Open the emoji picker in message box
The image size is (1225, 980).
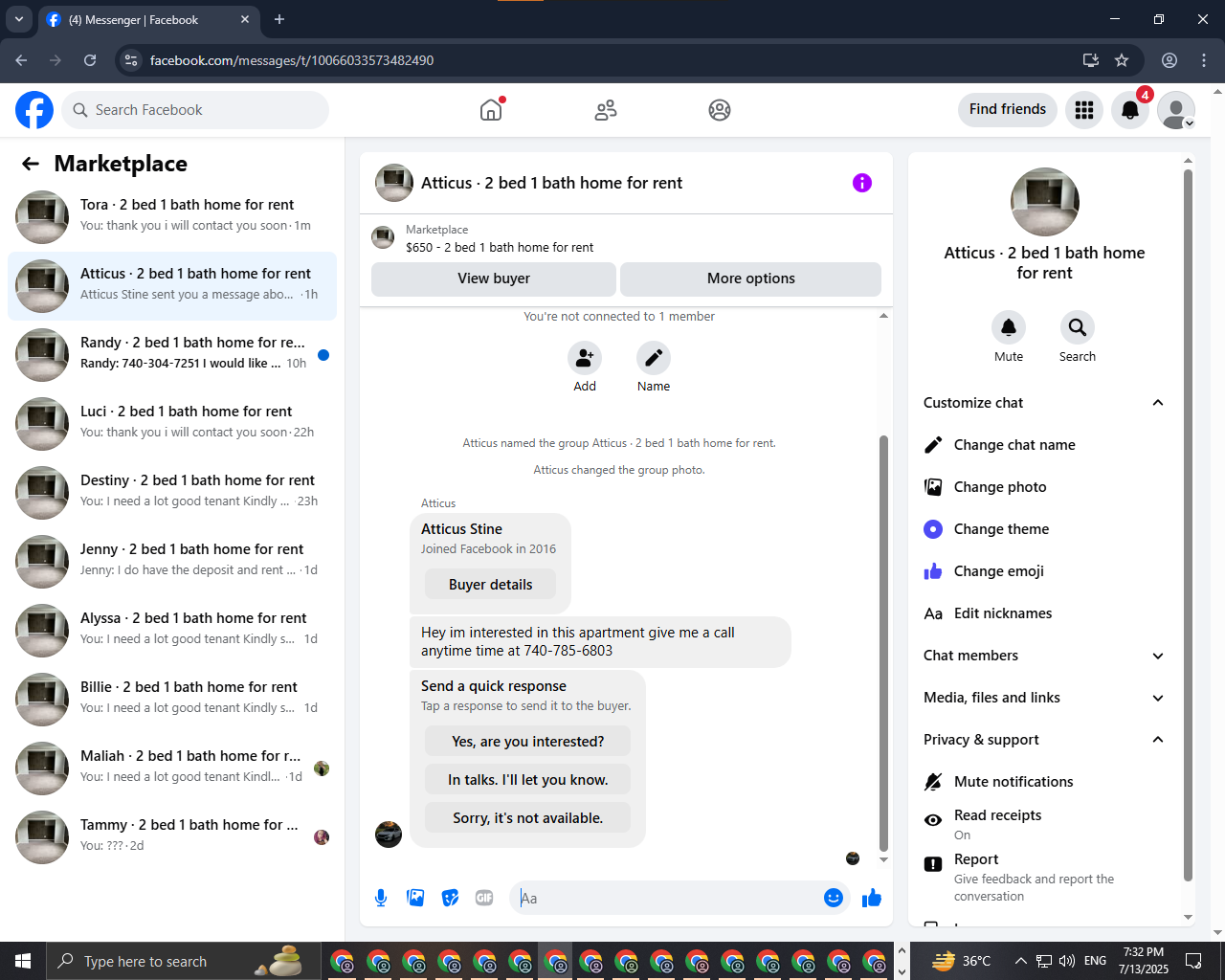pyautogui.click(x=834, y=898)
